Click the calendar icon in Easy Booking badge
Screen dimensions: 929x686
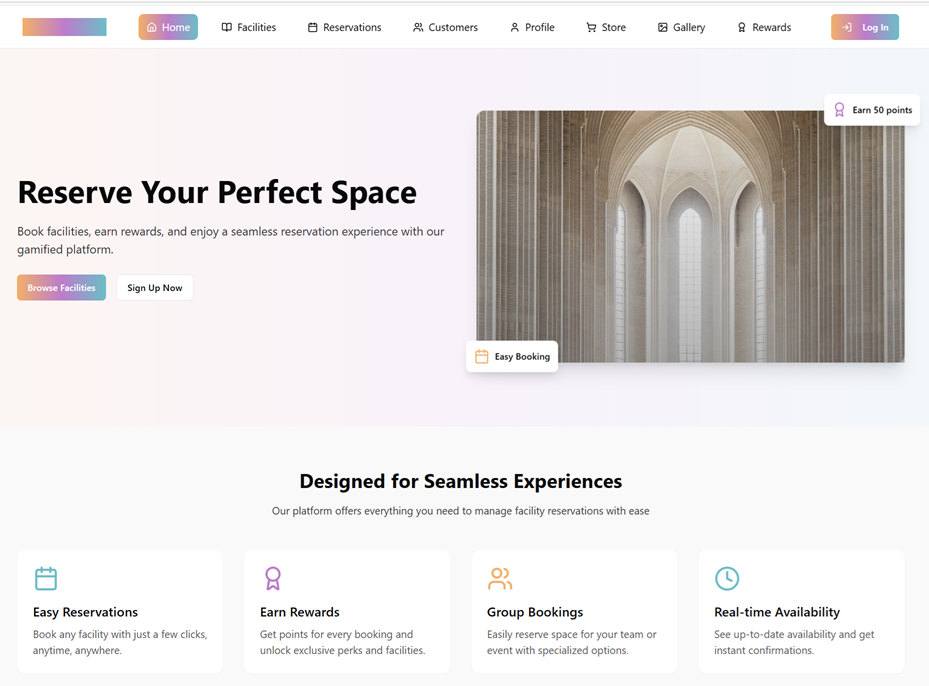pos(482,356)
